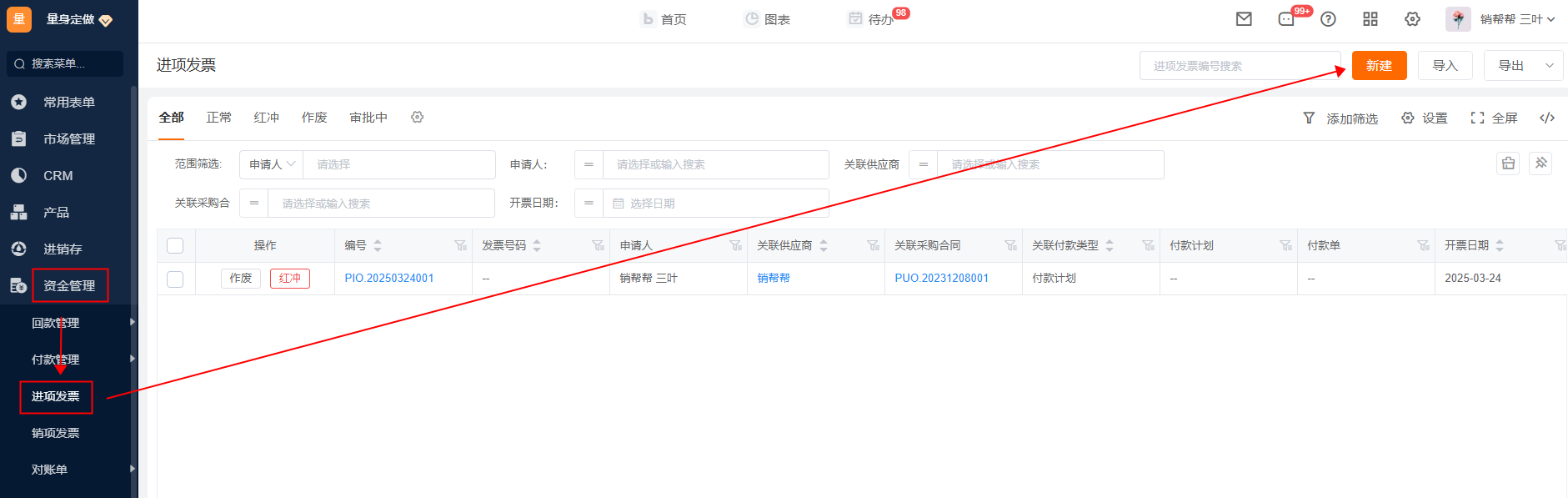
Task: Open the 选择日期 date picker field
Action: coord(716,203)
